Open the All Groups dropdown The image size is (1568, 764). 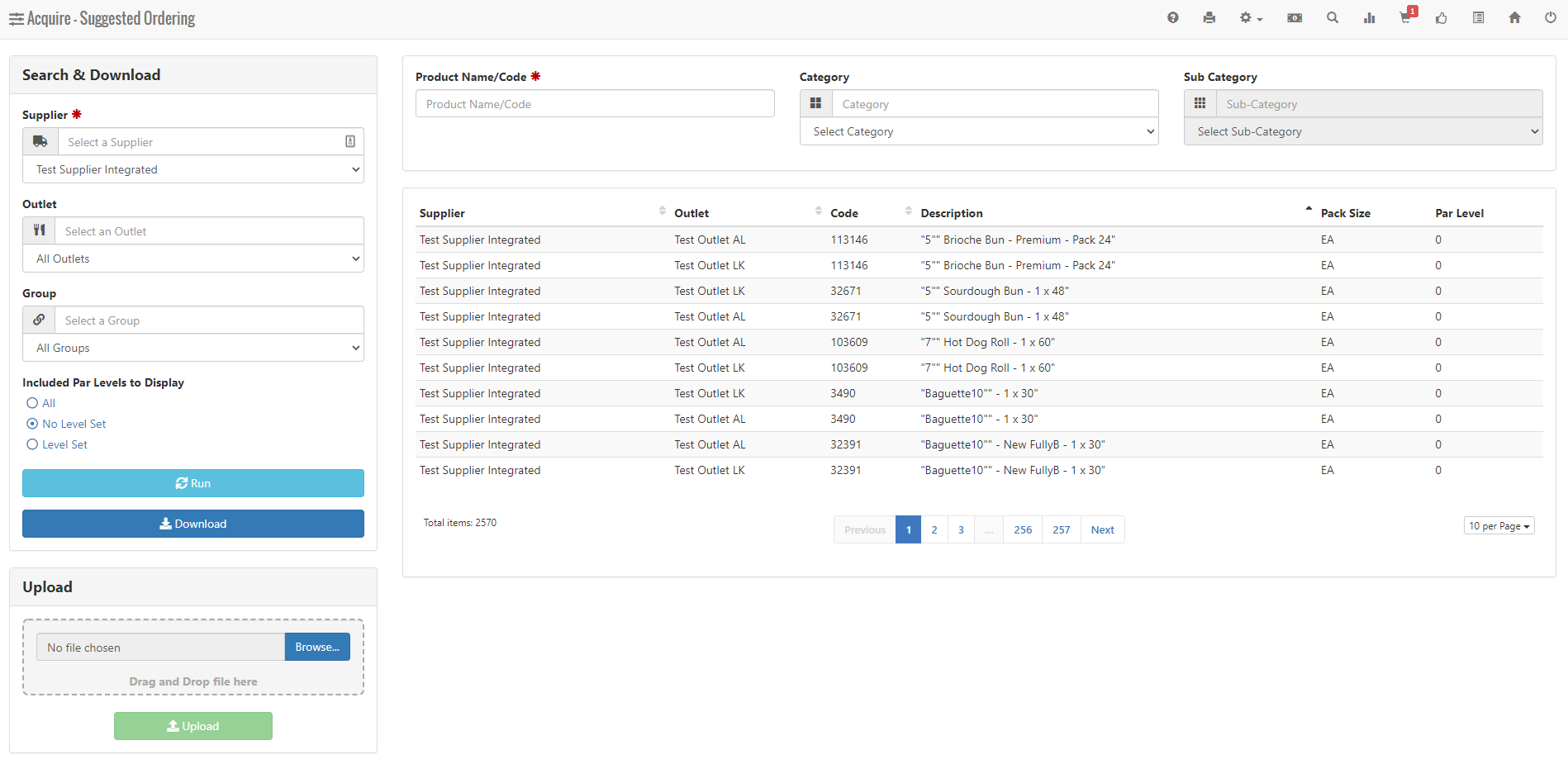pos(193,348)
